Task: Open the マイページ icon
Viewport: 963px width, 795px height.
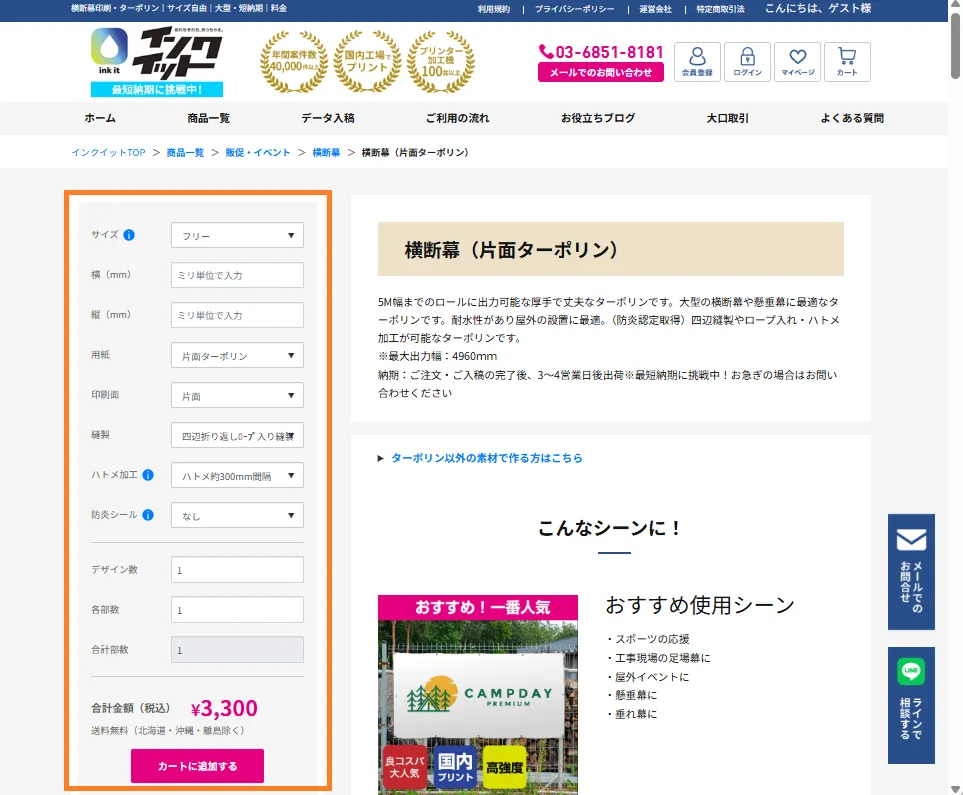Action: click(797, 61)
